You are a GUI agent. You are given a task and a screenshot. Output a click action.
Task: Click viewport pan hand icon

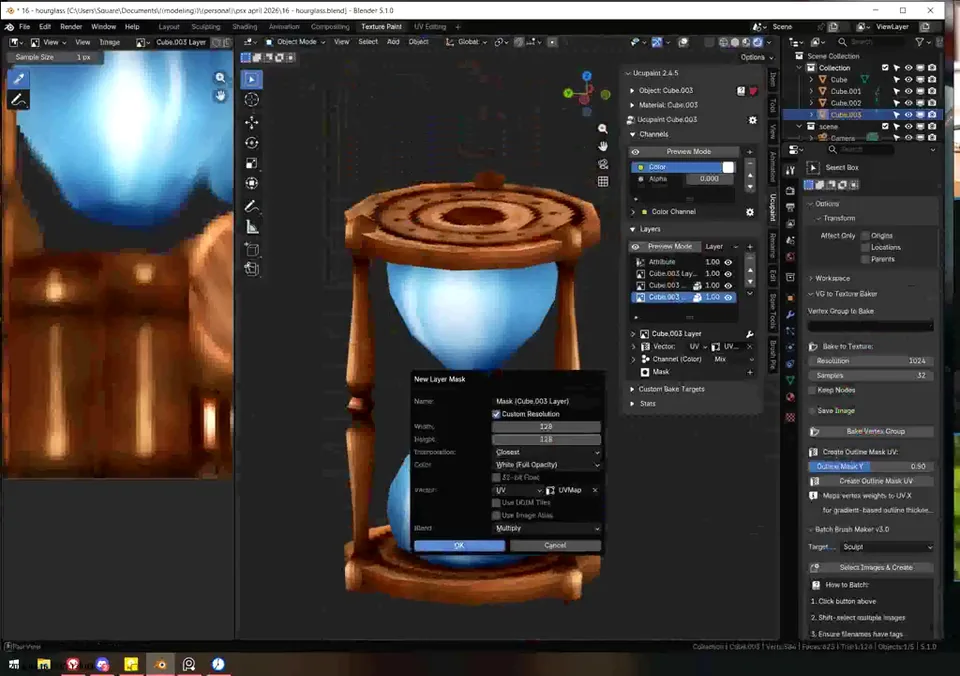pos(603,146)
